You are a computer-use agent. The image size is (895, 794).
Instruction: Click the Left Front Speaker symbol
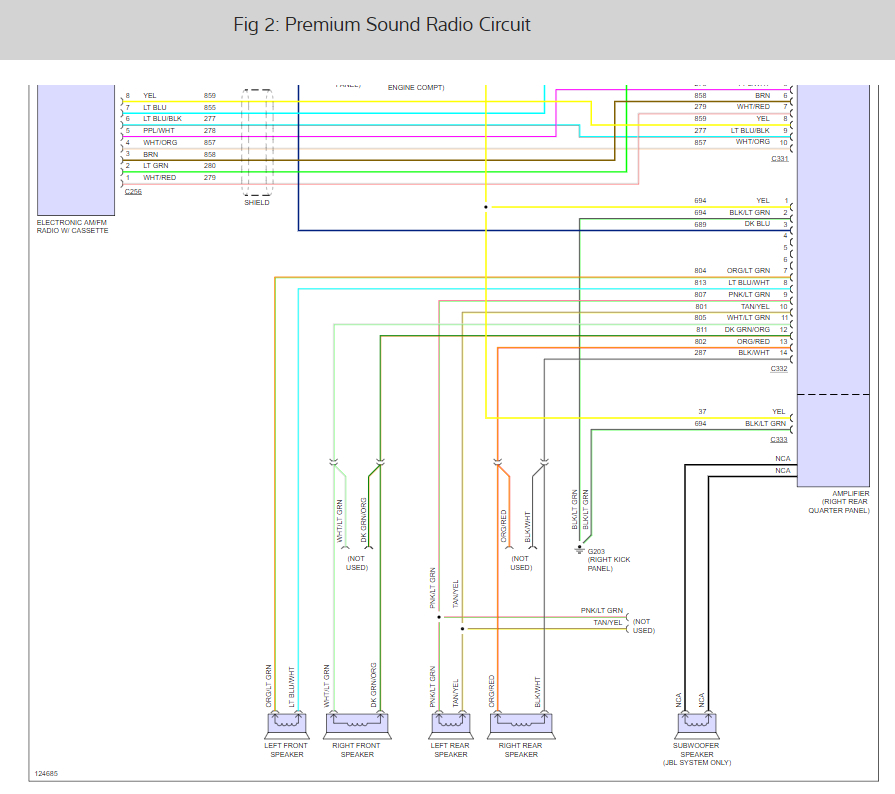[x=287, y=726]
